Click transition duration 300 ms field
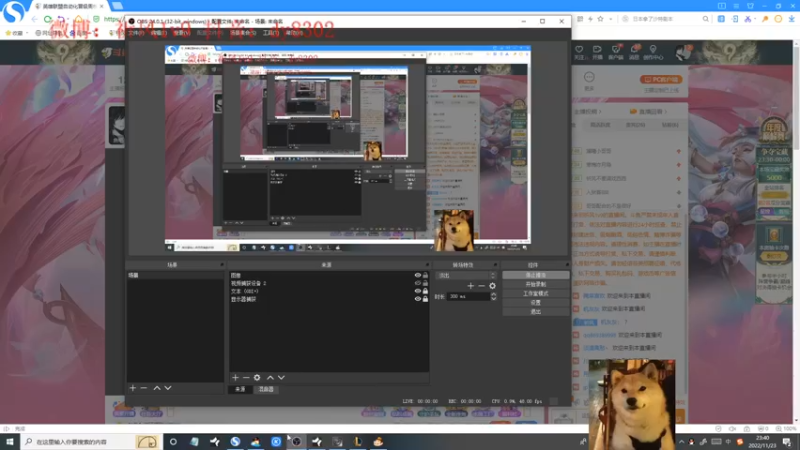 (468, 296)
